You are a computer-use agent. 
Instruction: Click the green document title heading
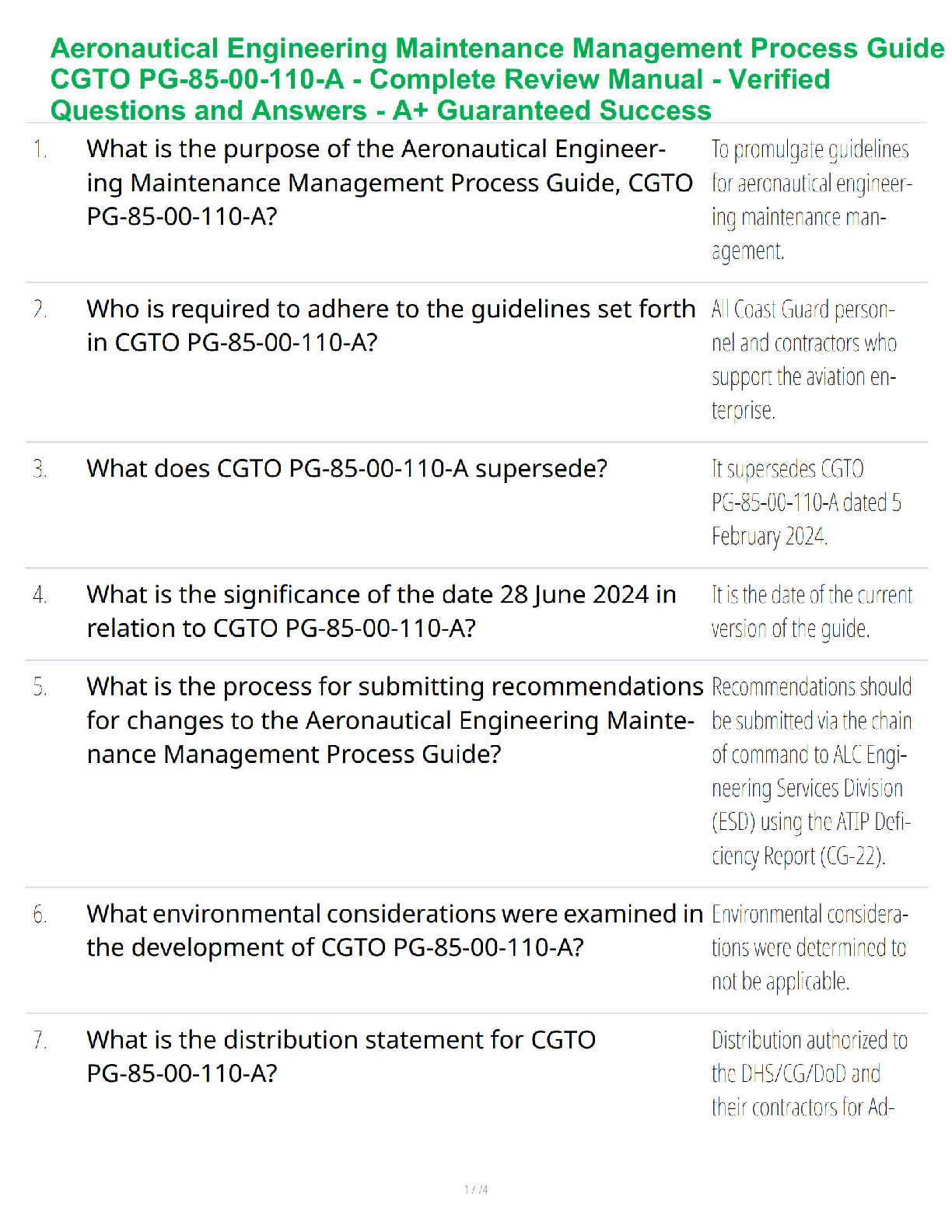(x=497, y=79)
